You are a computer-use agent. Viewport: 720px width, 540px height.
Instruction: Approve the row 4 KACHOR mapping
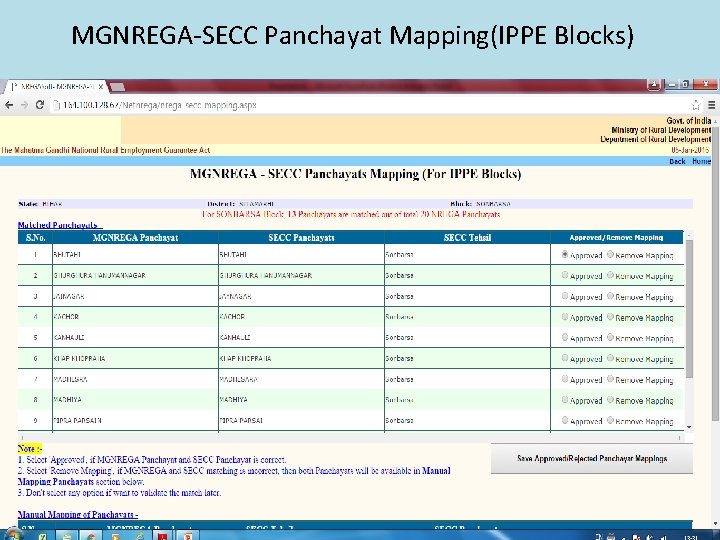(565, 317)
